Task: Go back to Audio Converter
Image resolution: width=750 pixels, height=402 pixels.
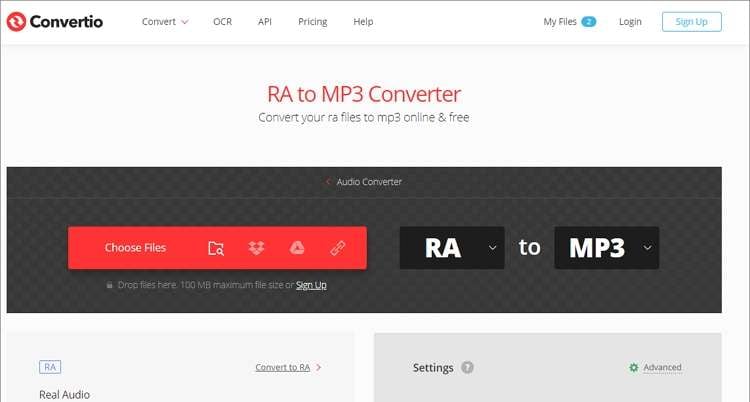Action: (x=369, y=182)
